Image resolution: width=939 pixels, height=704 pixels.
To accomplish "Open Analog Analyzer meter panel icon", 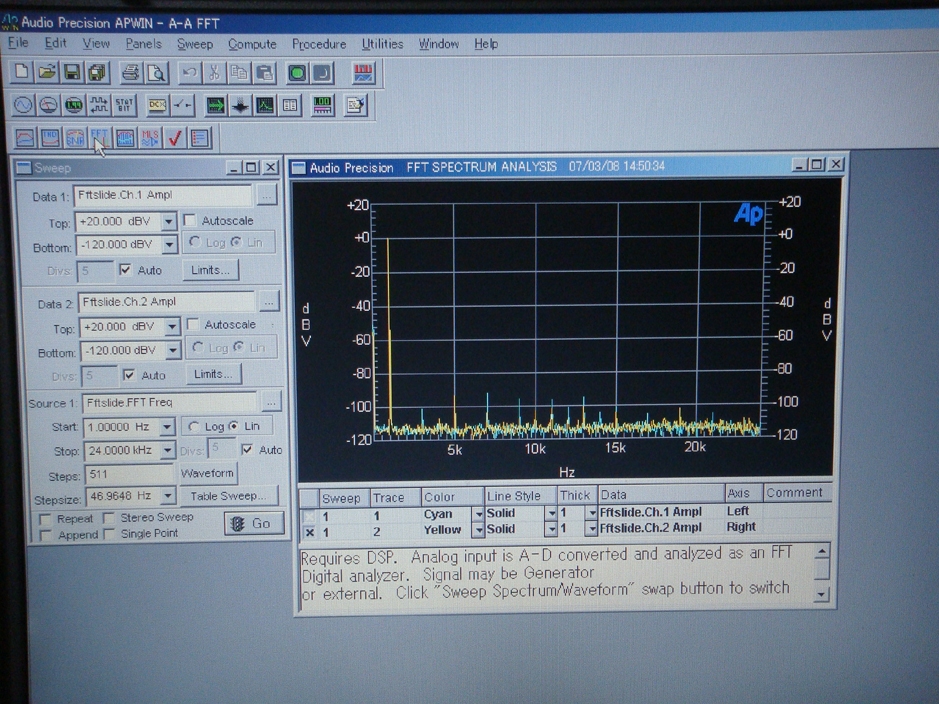I will pyautogui.click(x=48, y=105).
